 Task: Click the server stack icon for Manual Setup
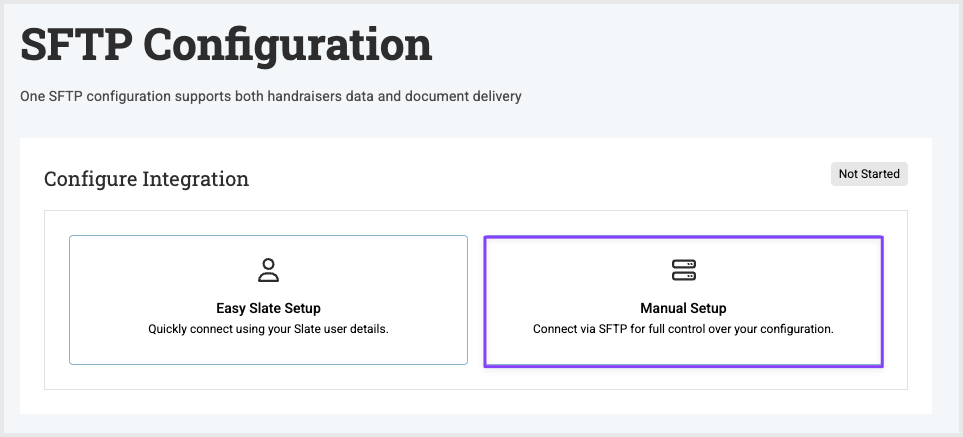683,270
